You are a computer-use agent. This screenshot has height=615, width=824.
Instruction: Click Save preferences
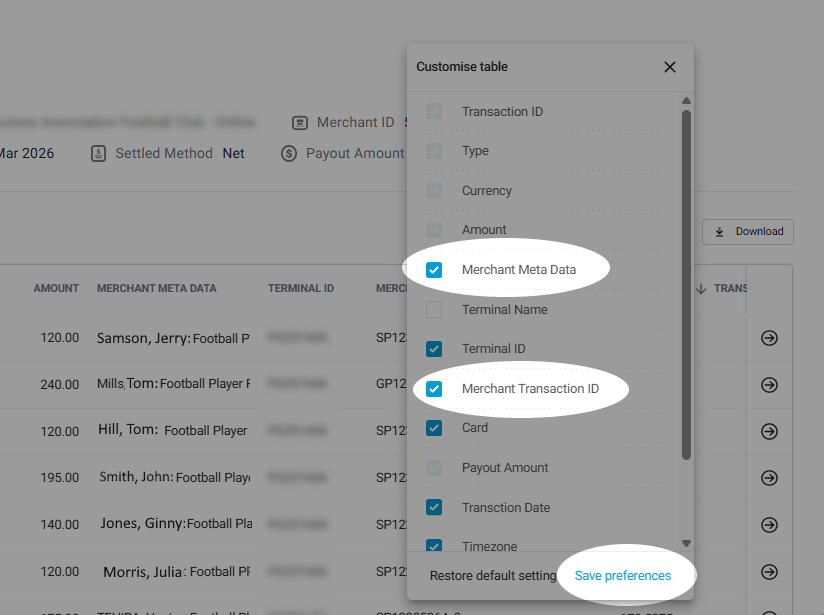[x=623, y=576]
